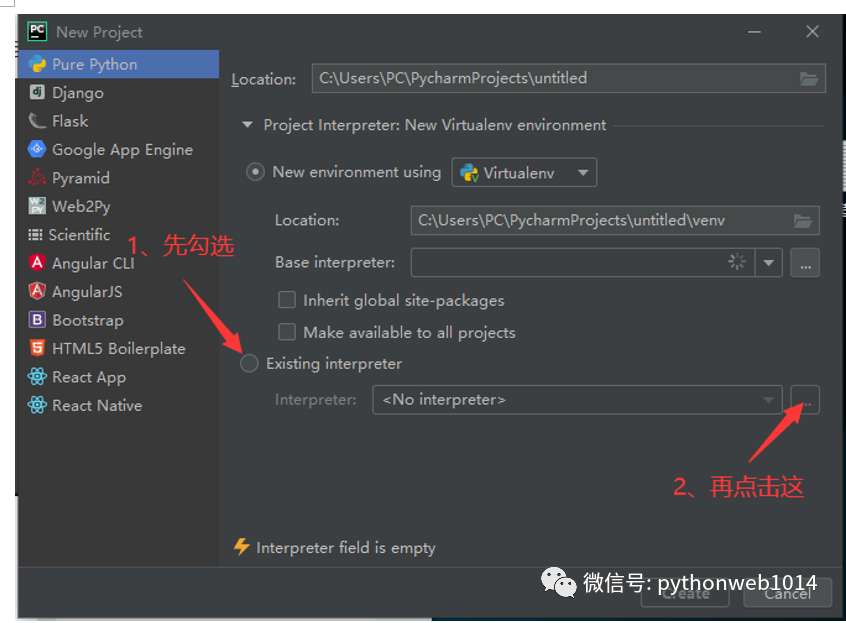Collapse Project Interpreter section triangle
Viewport: 846px width, 623px height.
248,125
